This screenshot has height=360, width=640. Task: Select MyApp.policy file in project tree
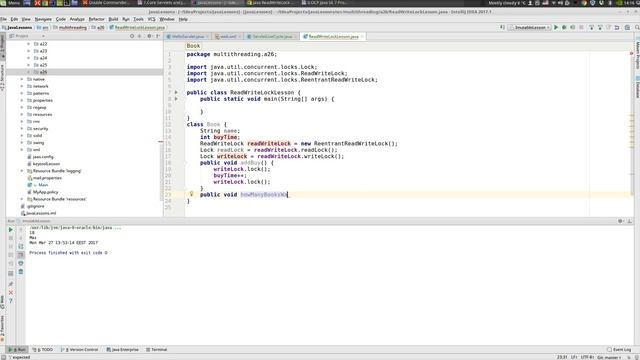(45, 192)
